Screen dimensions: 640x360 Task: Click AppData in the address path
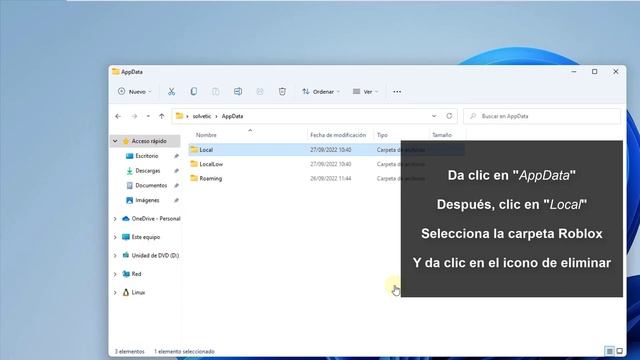(232, 116)
